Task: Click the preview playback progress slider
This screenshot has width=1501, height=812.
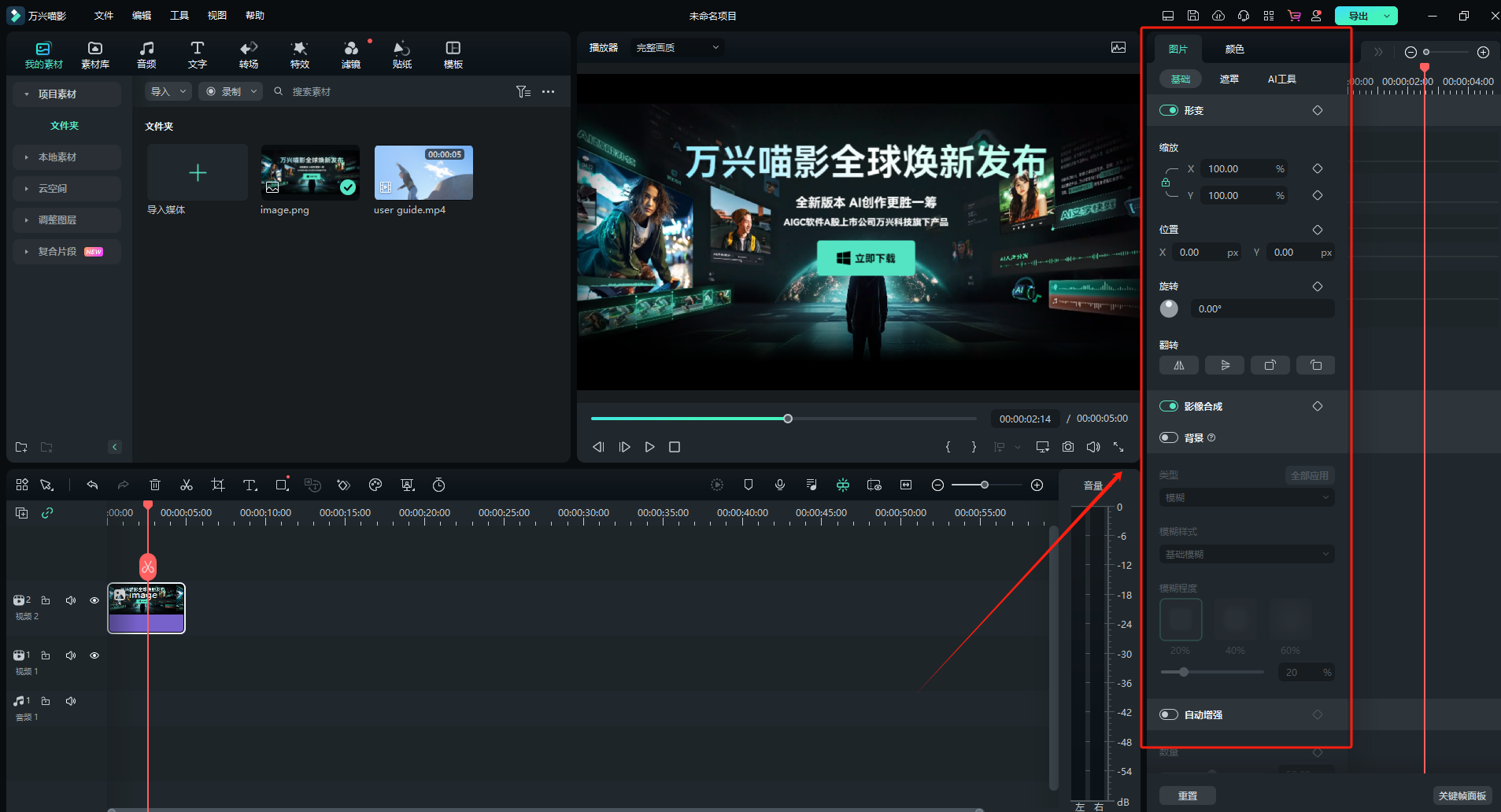Action: pyautogui.click(x=784, y=419)
